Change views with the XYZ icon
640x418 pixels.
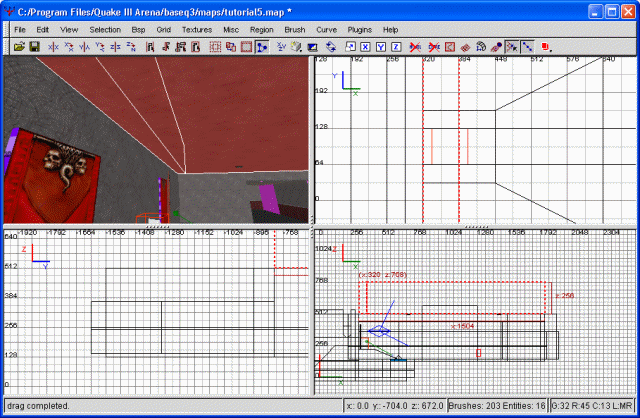(x=281, y=47)
